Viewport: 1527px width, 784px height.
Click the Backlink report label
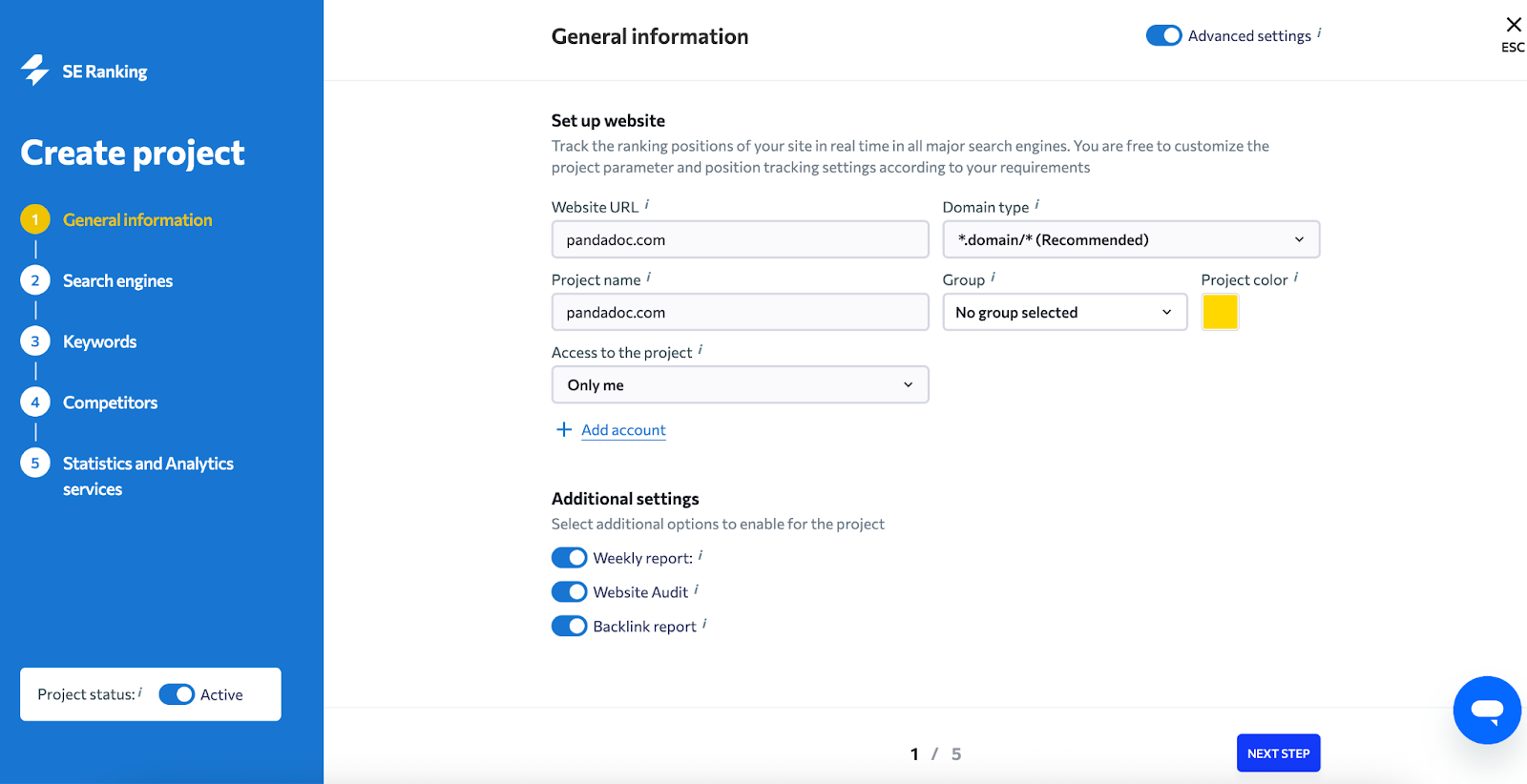coord(645,627)
